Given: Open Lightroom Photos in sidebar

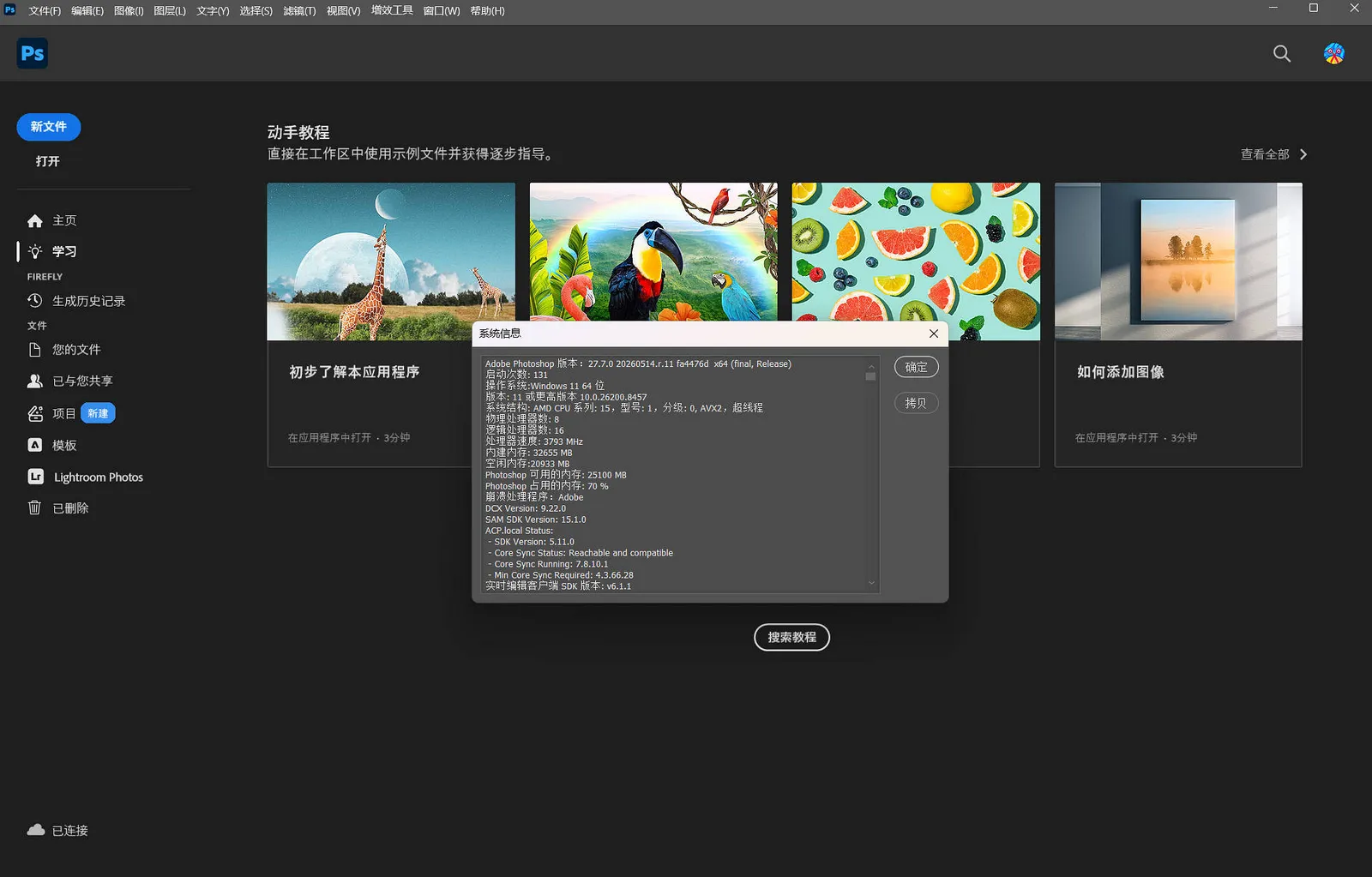Looking at the screenshot, I should 99,478.
